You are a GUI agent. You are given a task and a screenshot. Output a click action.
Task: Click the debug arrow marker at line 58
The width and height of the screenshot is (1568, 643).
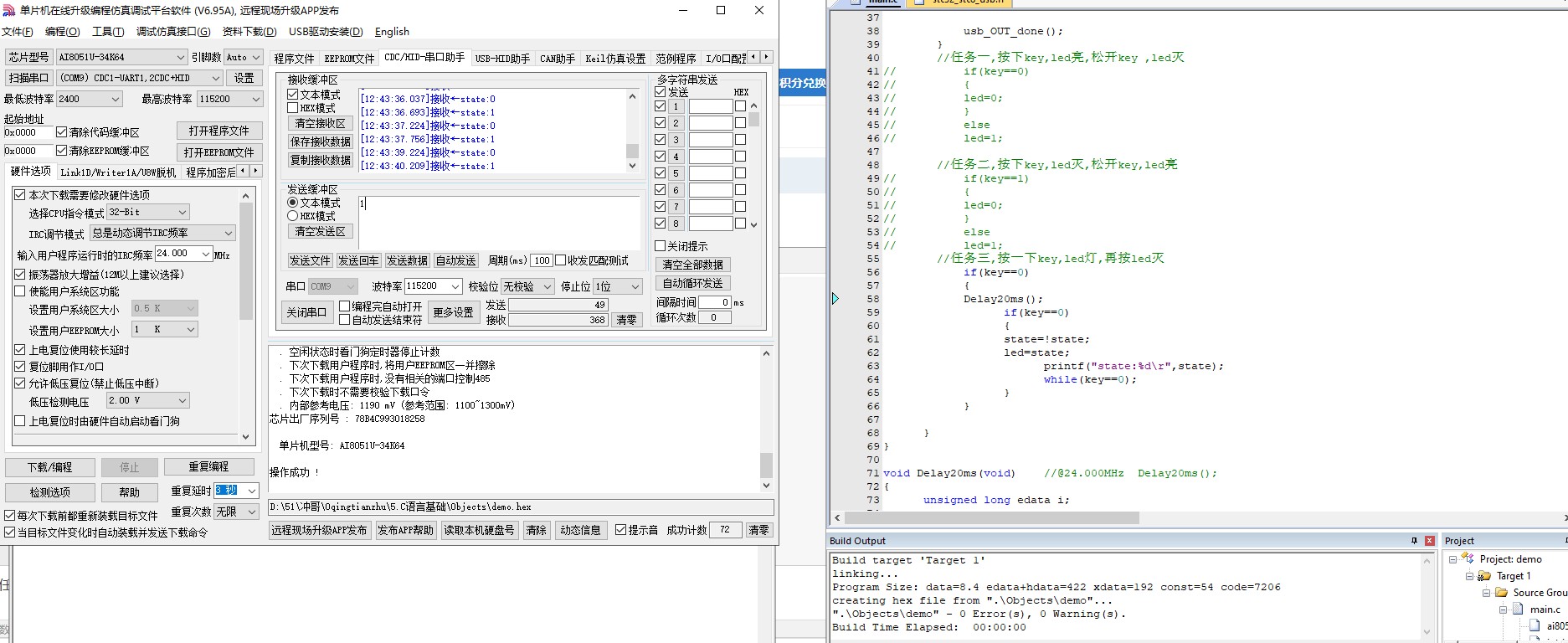[x=835, y=299]
